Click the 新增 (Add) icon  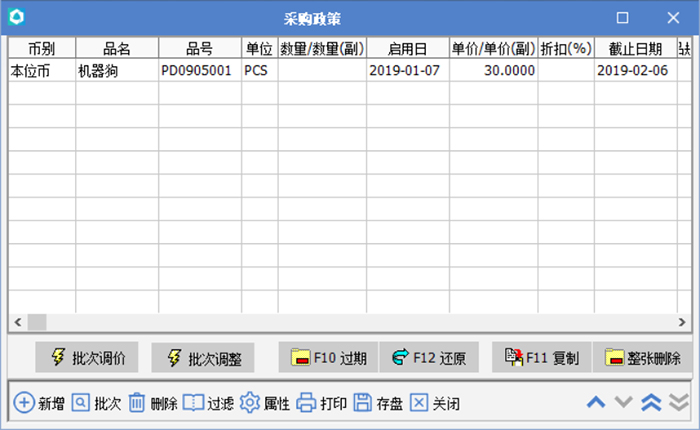(24, 403)
